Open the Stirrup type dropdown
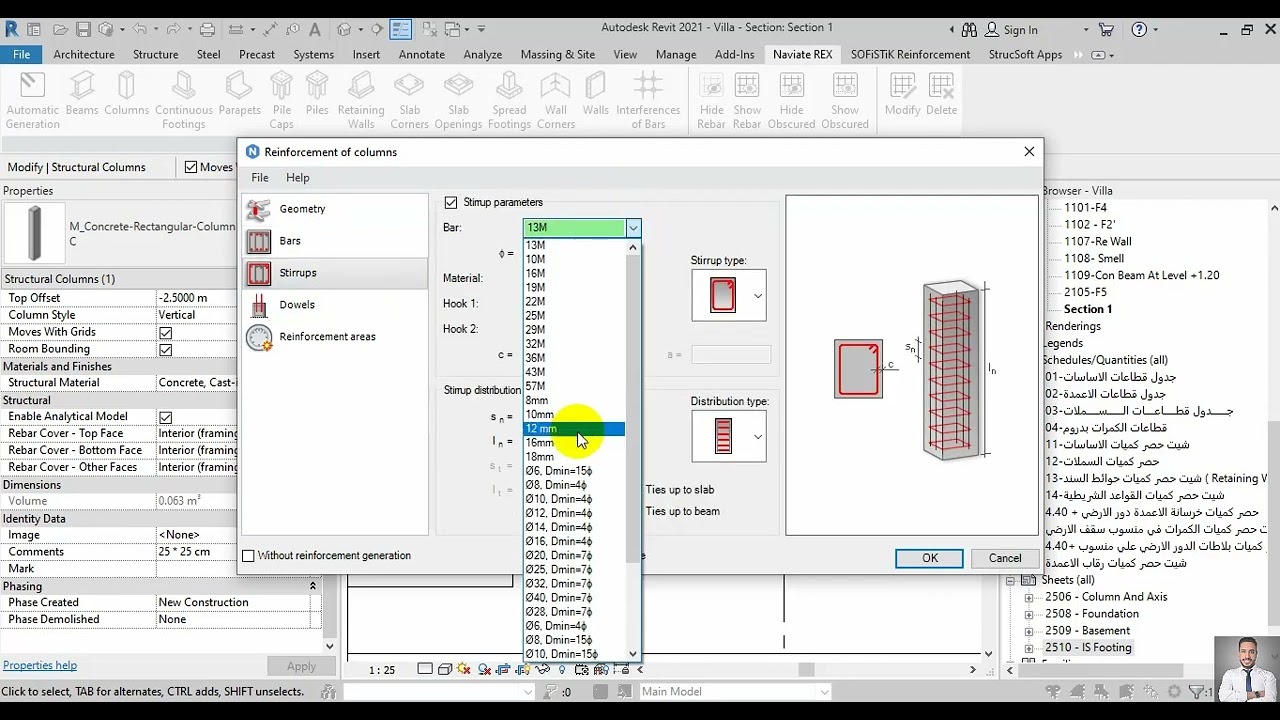Image resolution: width=1280 pixels, height=720 pixels. pyautogui.click(x=757, y=296)
